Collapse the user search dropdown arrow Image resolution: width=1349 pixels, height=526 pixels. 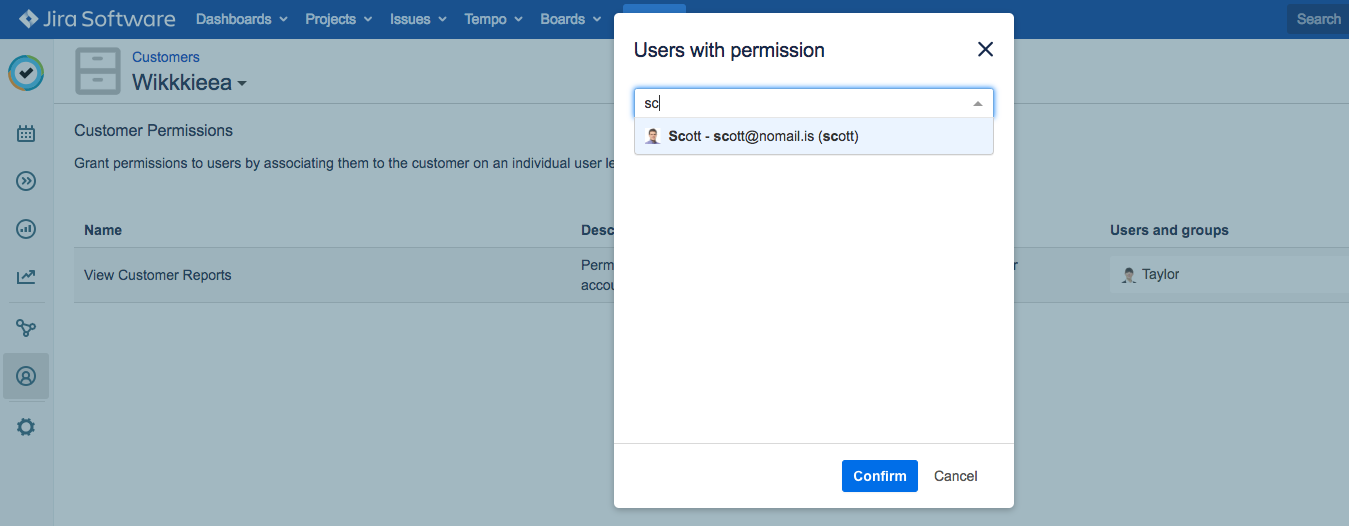[977, 104]
